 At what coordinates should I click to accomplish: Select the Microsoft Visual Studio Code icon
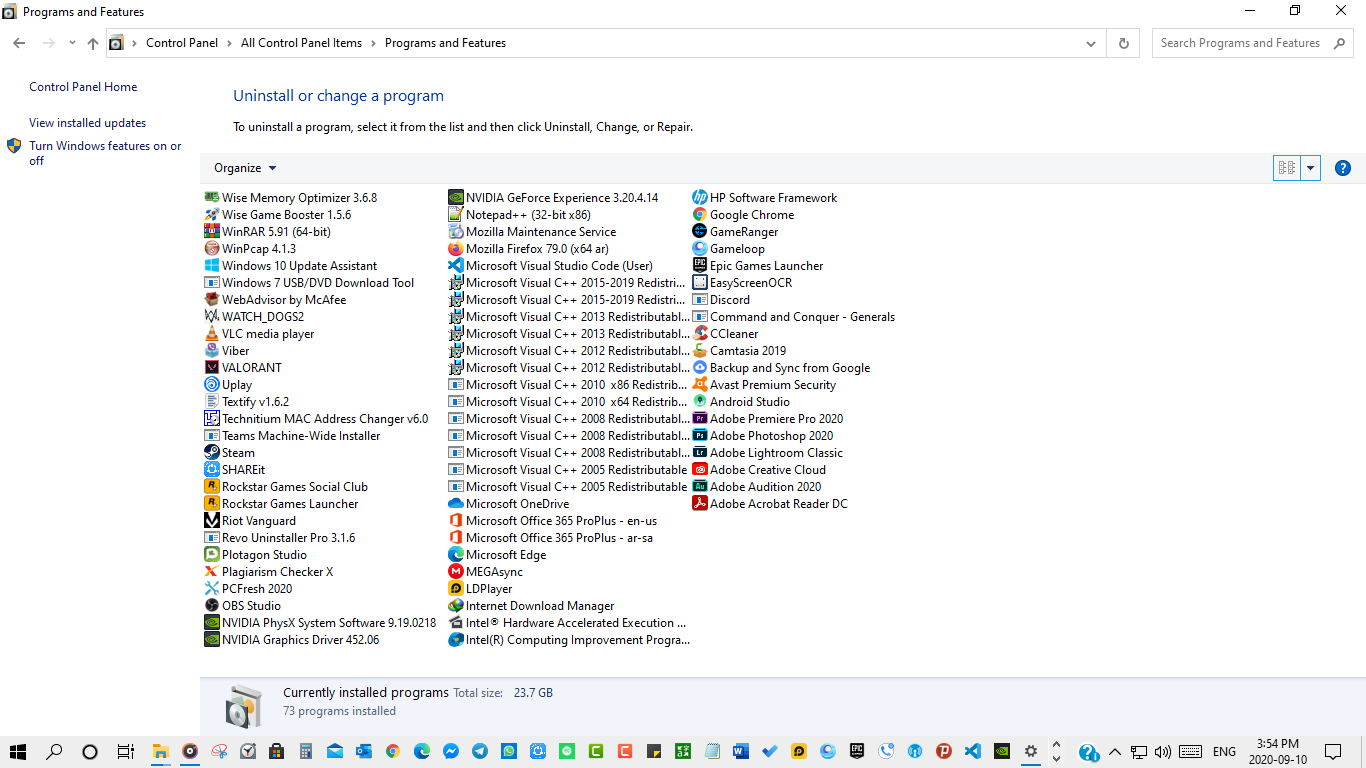(456, 266)
